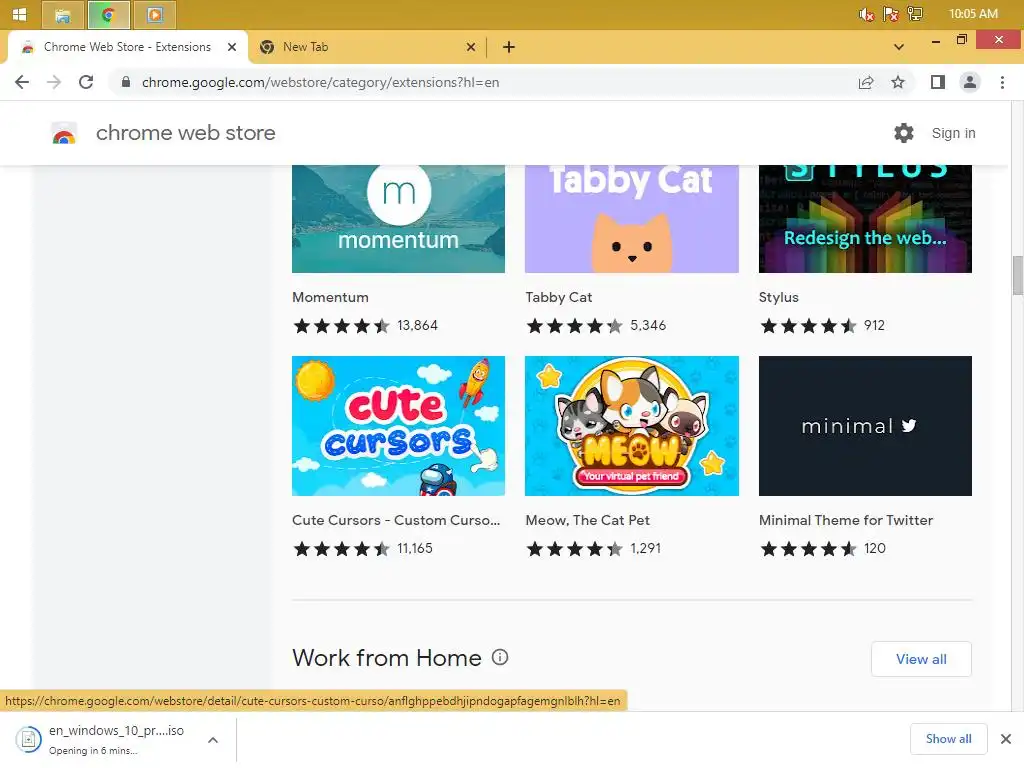The height and width of the screenshot is (768, 1024).
Task: Open Tabby Cat extension thumbnail
Action: (x=632, y=219)
